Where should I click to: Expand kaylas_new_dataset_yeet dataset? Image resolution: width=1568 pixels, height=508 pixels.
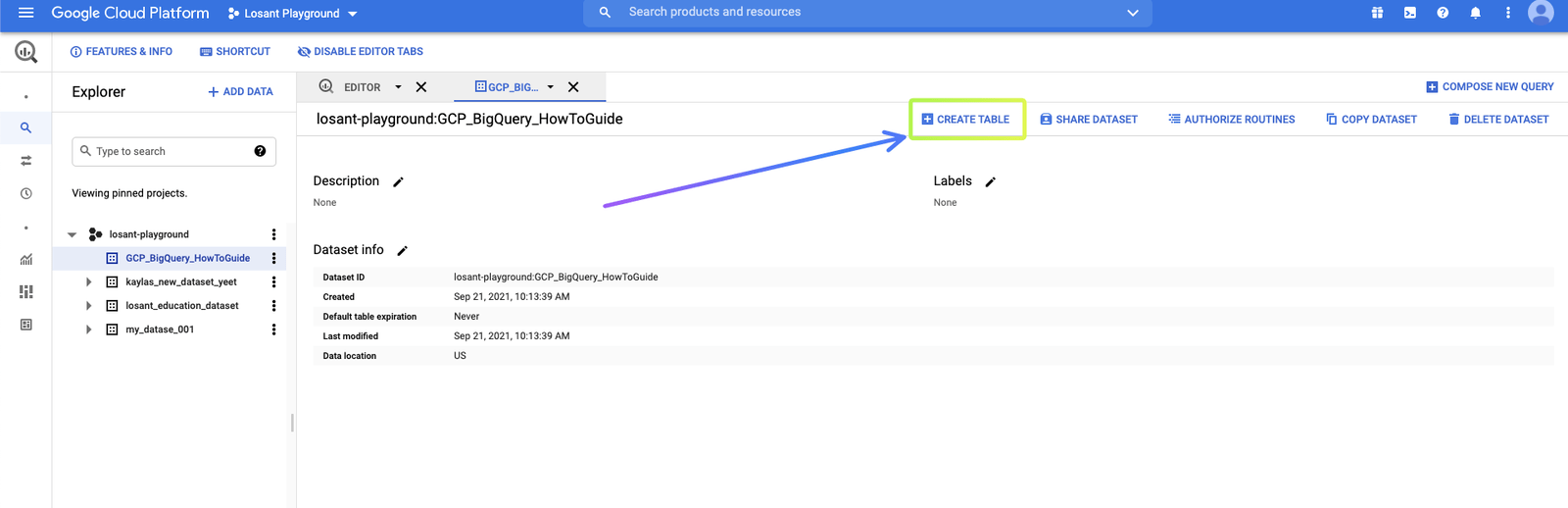coord(88,282)
